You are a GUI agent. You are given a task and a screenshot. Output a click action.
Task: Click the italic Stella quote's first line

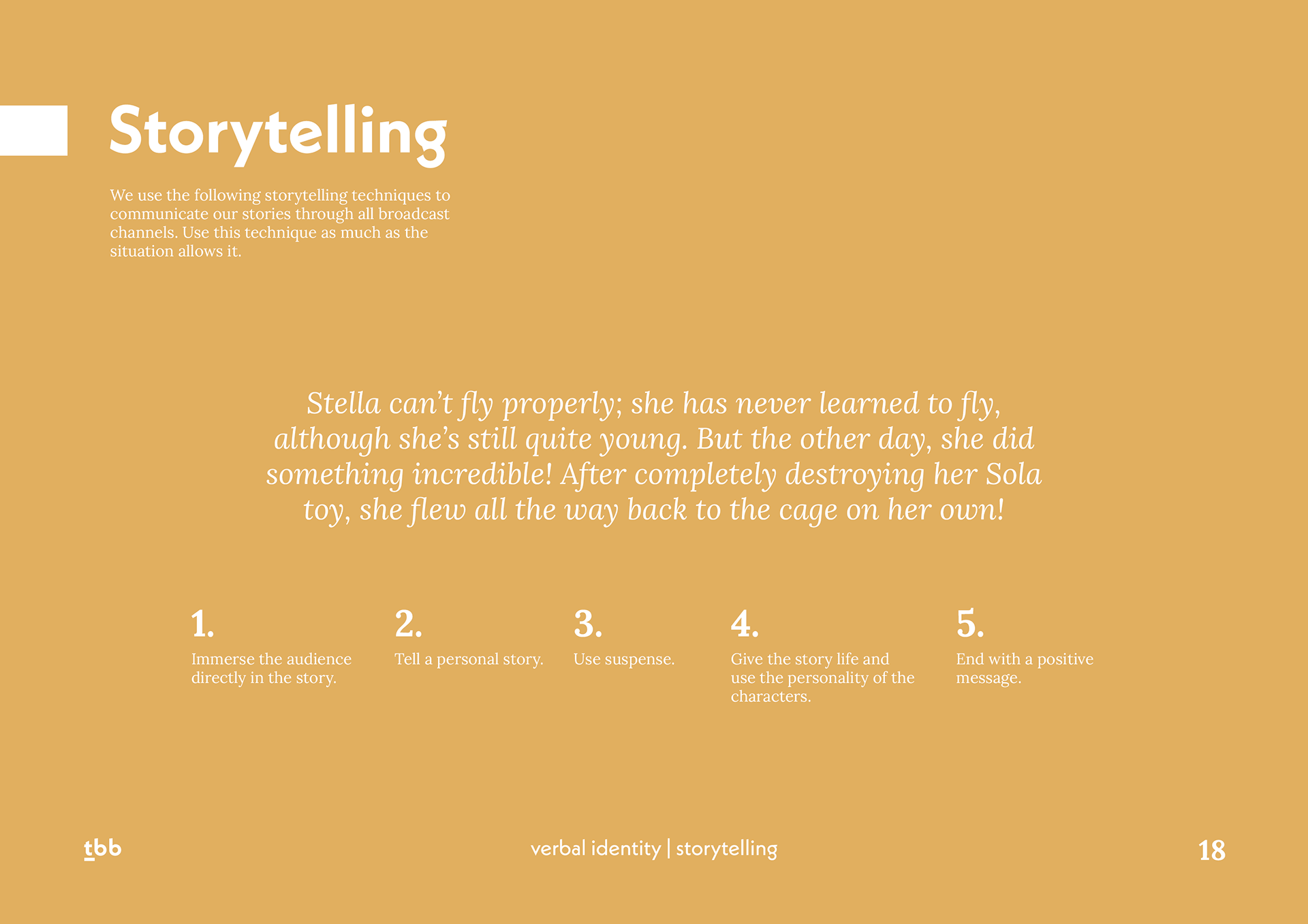tap(654, 404)
